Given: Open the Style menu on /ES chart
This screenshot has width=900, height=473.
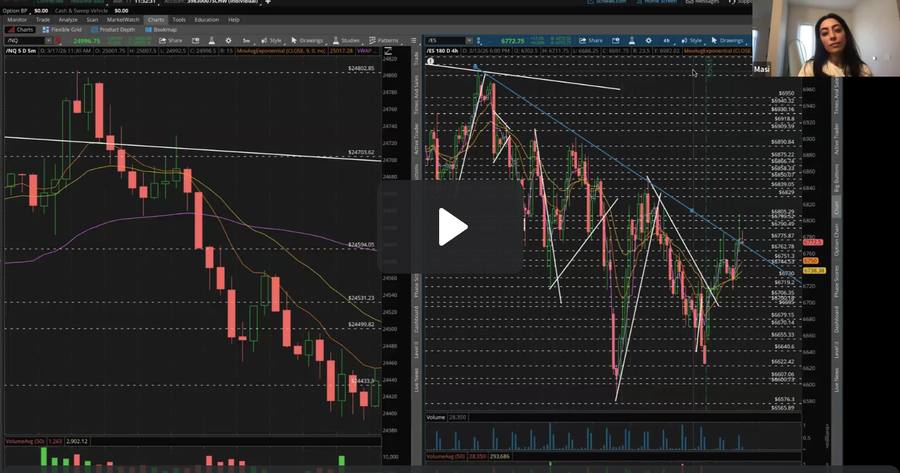Looking at the screenshot, I should pyautogui.click(x=691, y=41).
